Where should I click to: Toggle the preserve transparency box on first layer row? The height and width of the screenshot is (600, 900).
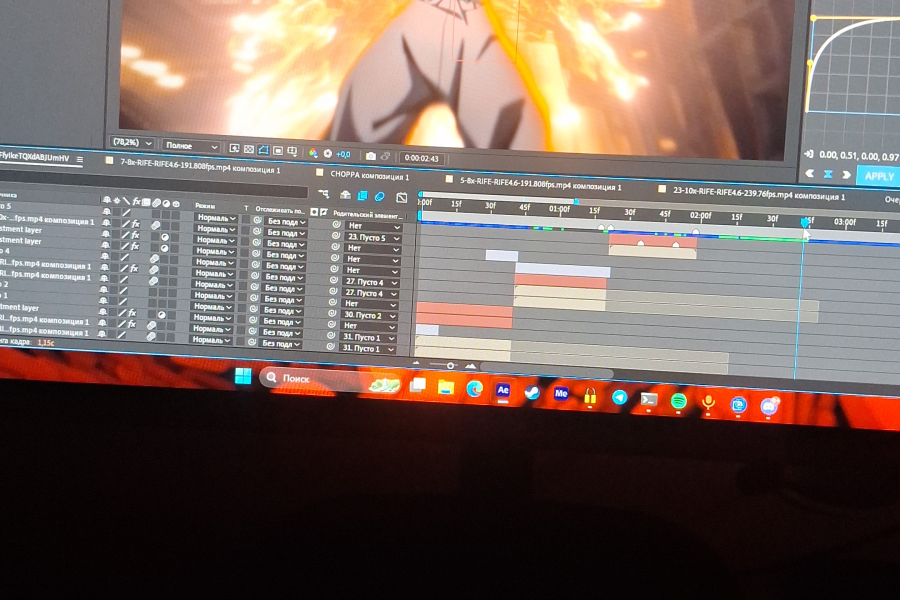point(246,218)
